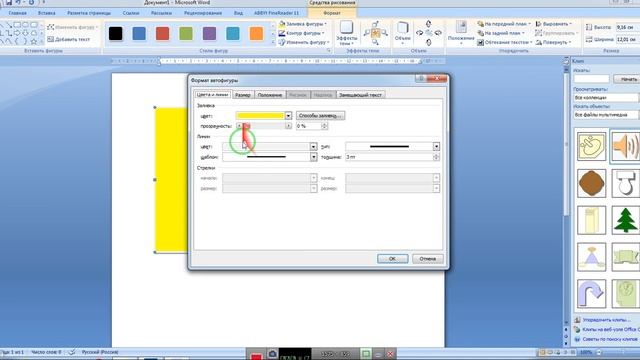
Task: Select the green tree clip thumbnail
Action: pyautogui.click(x=625, y=220)
